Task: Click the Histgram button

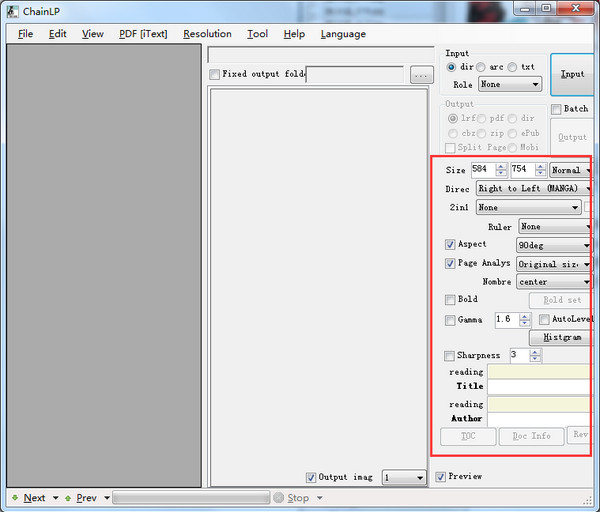Action: click(x=561, y=338)
